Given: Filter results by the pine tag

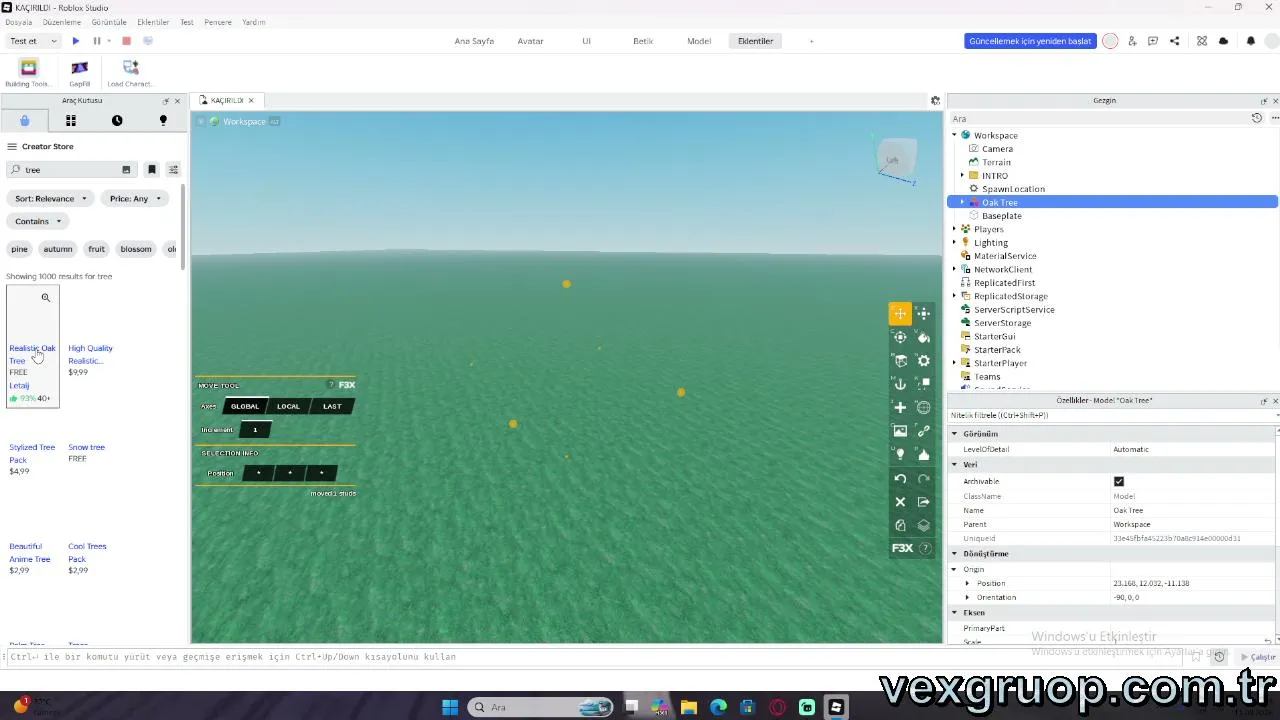Looking at the screenshot, I should (19, 249).
